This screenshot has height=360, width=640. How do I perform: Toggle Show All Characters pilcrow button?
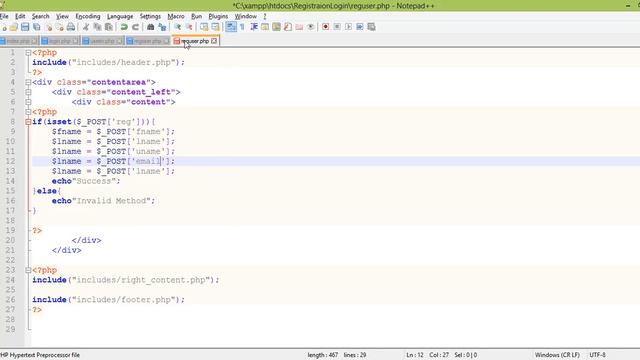point(242,27)
